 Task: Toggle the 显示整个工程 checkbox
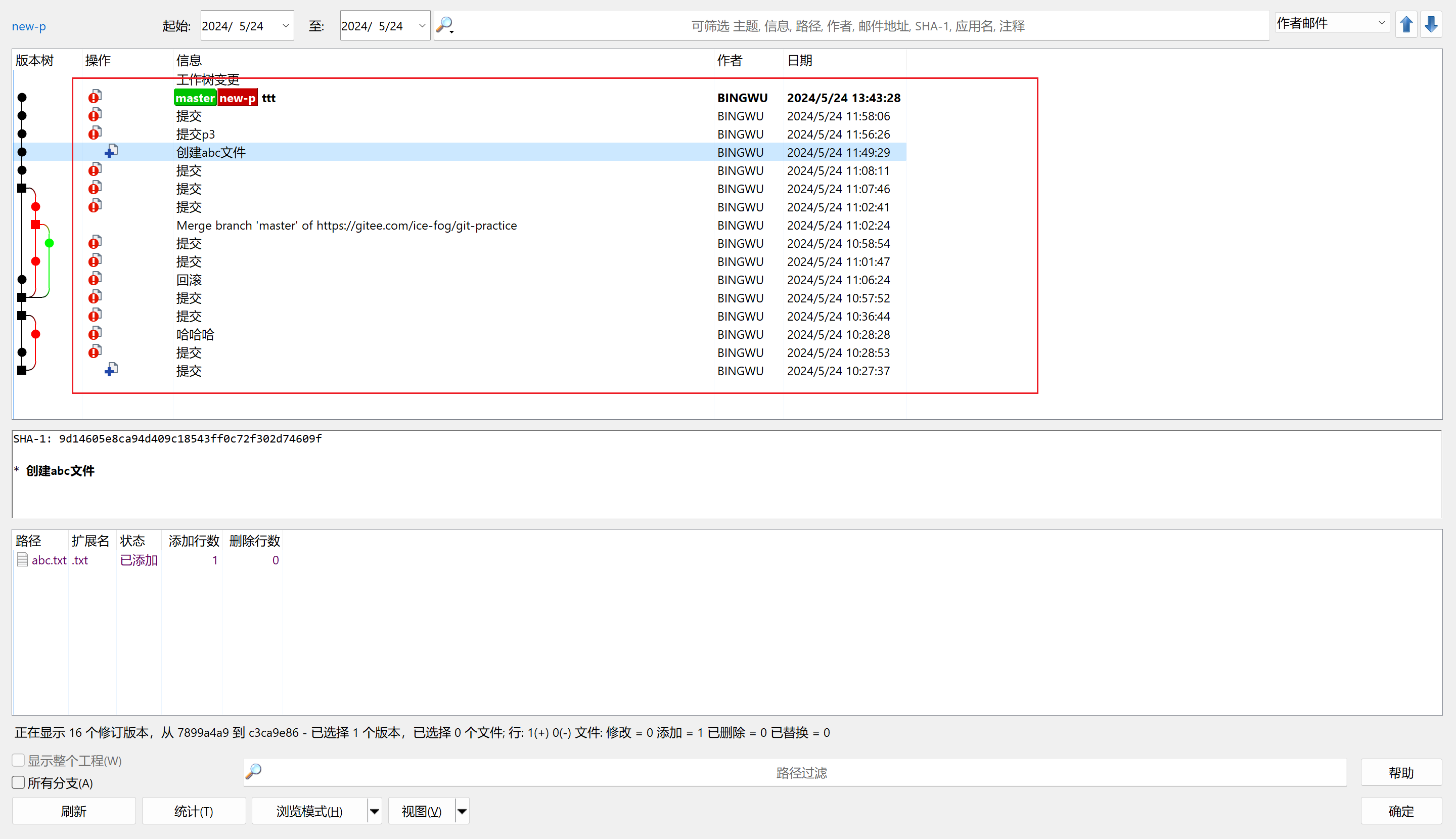18,760
